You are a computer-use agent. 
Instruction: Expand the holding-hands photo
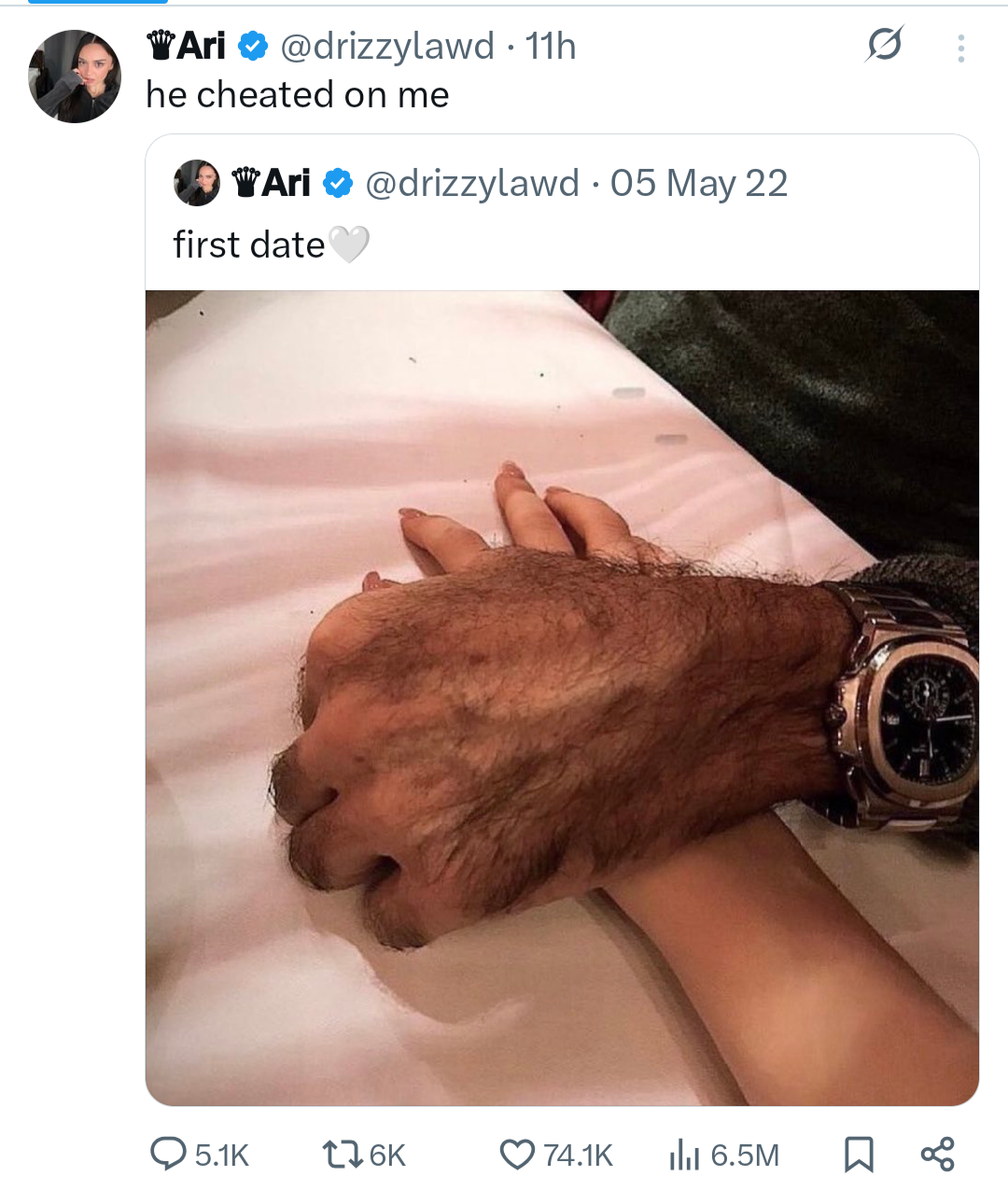[562, 697]
